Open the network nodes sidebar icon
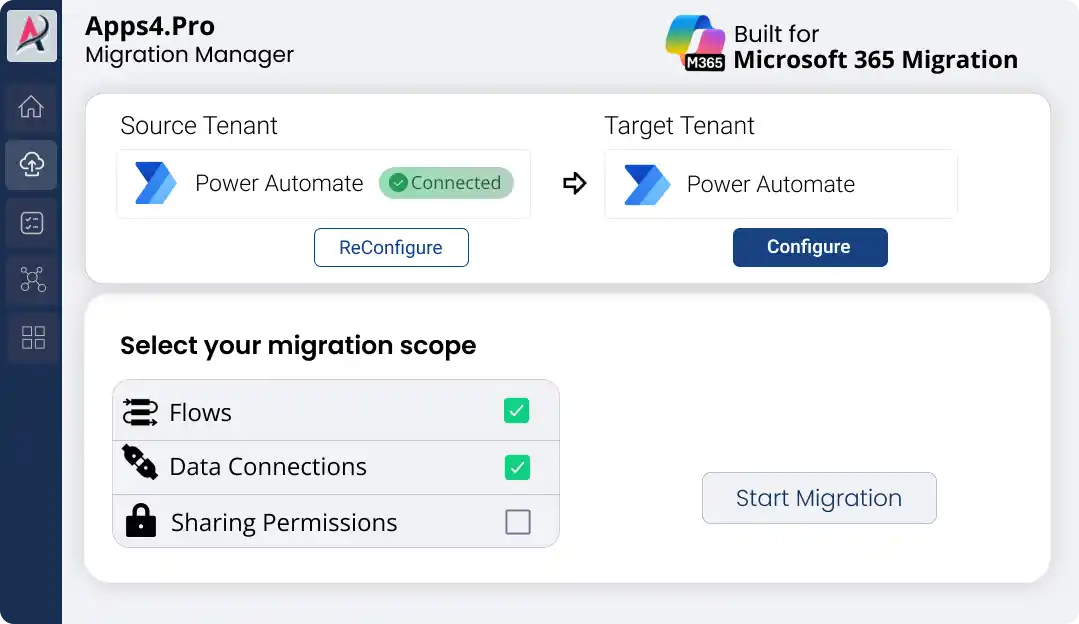This screenshot has width=1079, height=624. (x=32, y=279)
